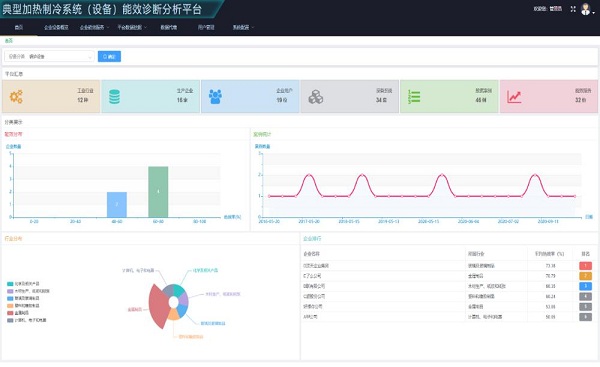Click the platform title in the header banner
The height and width of the screenshot is (367, 600).
pos(102,9)
